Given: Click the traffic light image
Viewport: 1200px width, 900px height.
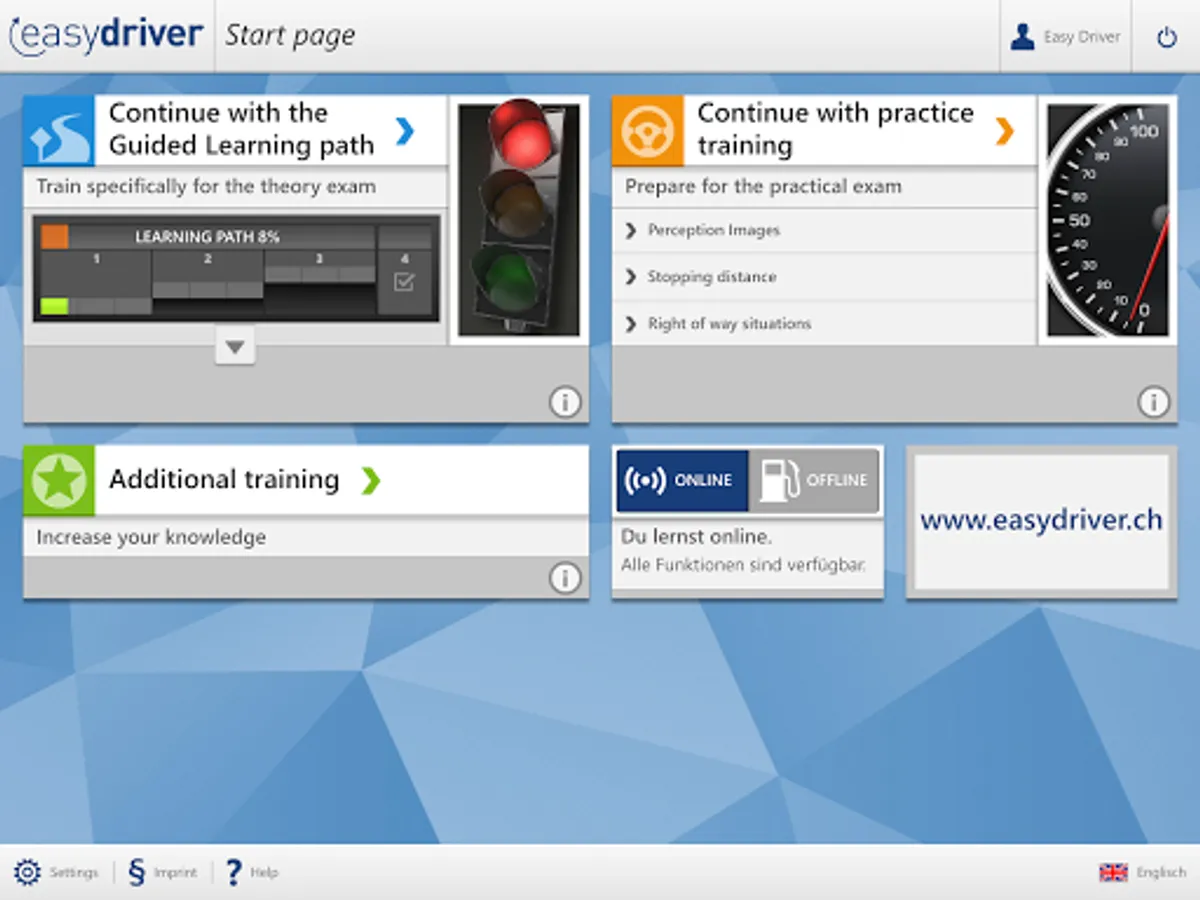Looking at the screenshot, I should [x=519, y=220].
